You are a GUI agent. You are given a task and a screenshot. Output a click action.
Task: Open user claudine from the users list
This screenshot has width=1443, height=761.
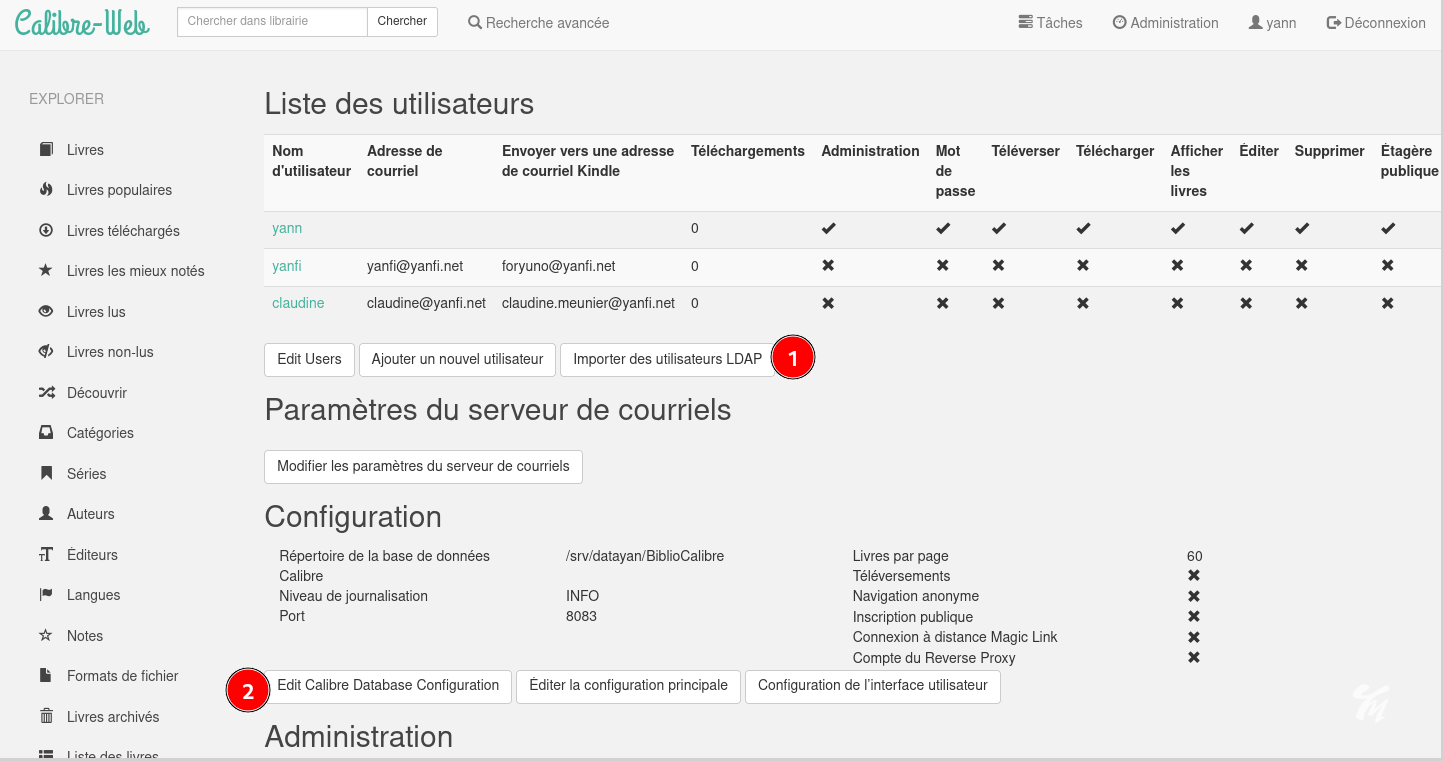(x=298, y=303)
